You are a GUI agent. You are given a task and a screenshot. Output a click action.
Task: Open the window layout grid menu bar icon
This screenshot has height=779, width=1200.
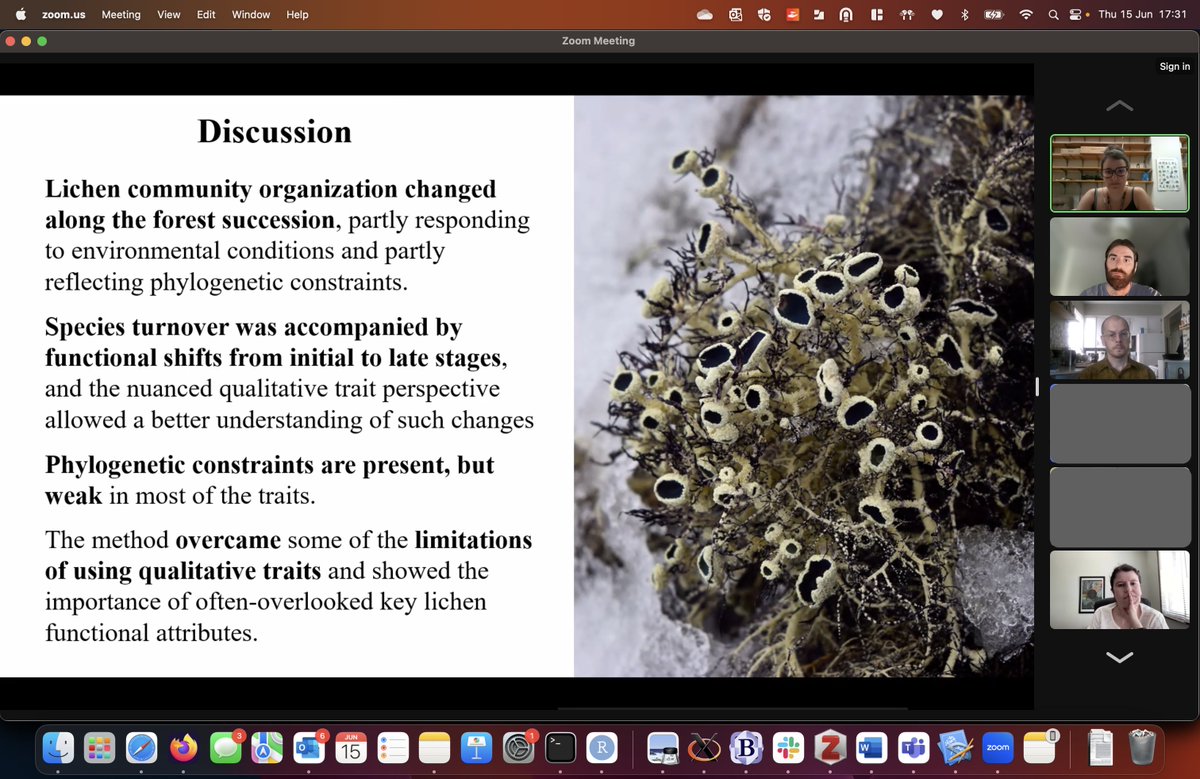point(877,15)
